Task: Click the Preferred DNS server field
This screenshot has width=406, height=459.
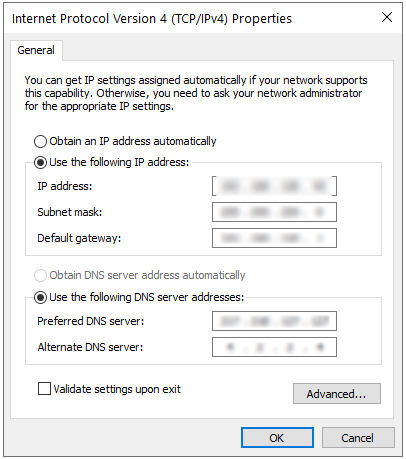Action: coord(274,321)
